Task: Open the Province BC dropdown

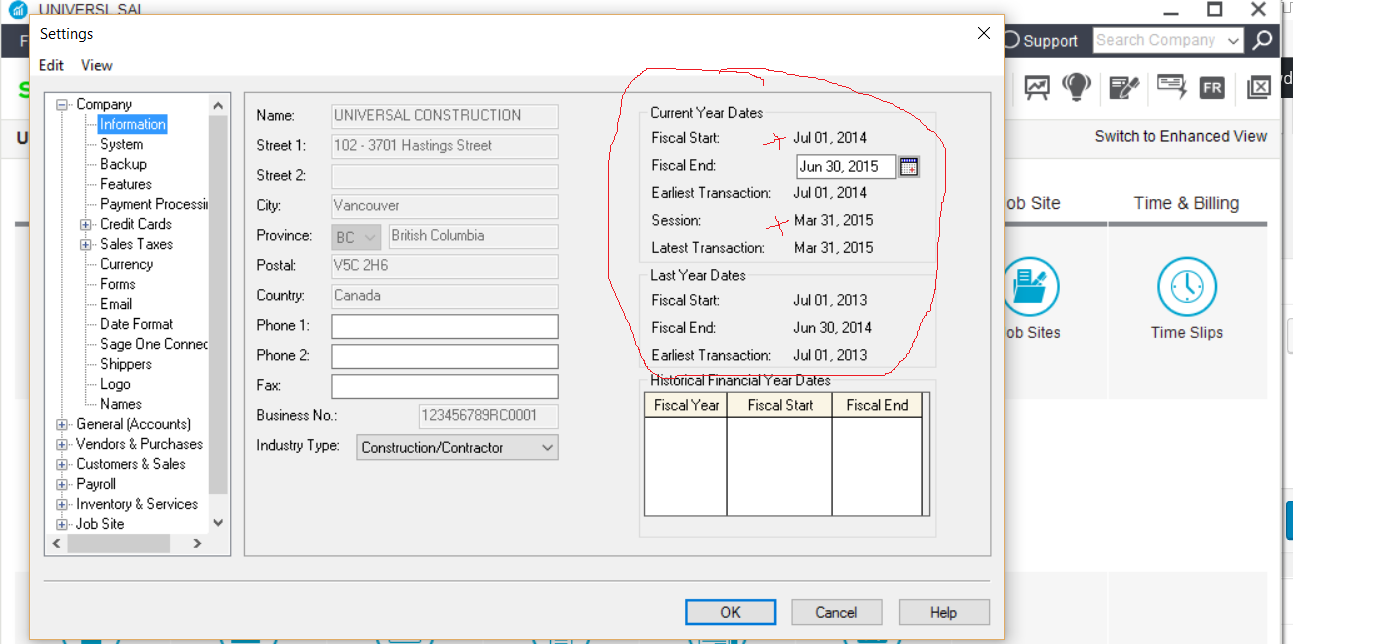Action: pyautogui.click(x=356, y=236)
